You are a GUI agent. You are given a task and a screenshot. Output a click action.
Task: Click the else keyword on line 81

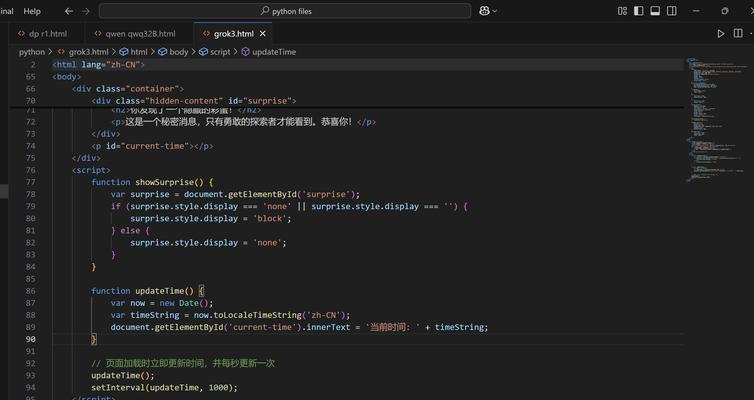130,231
